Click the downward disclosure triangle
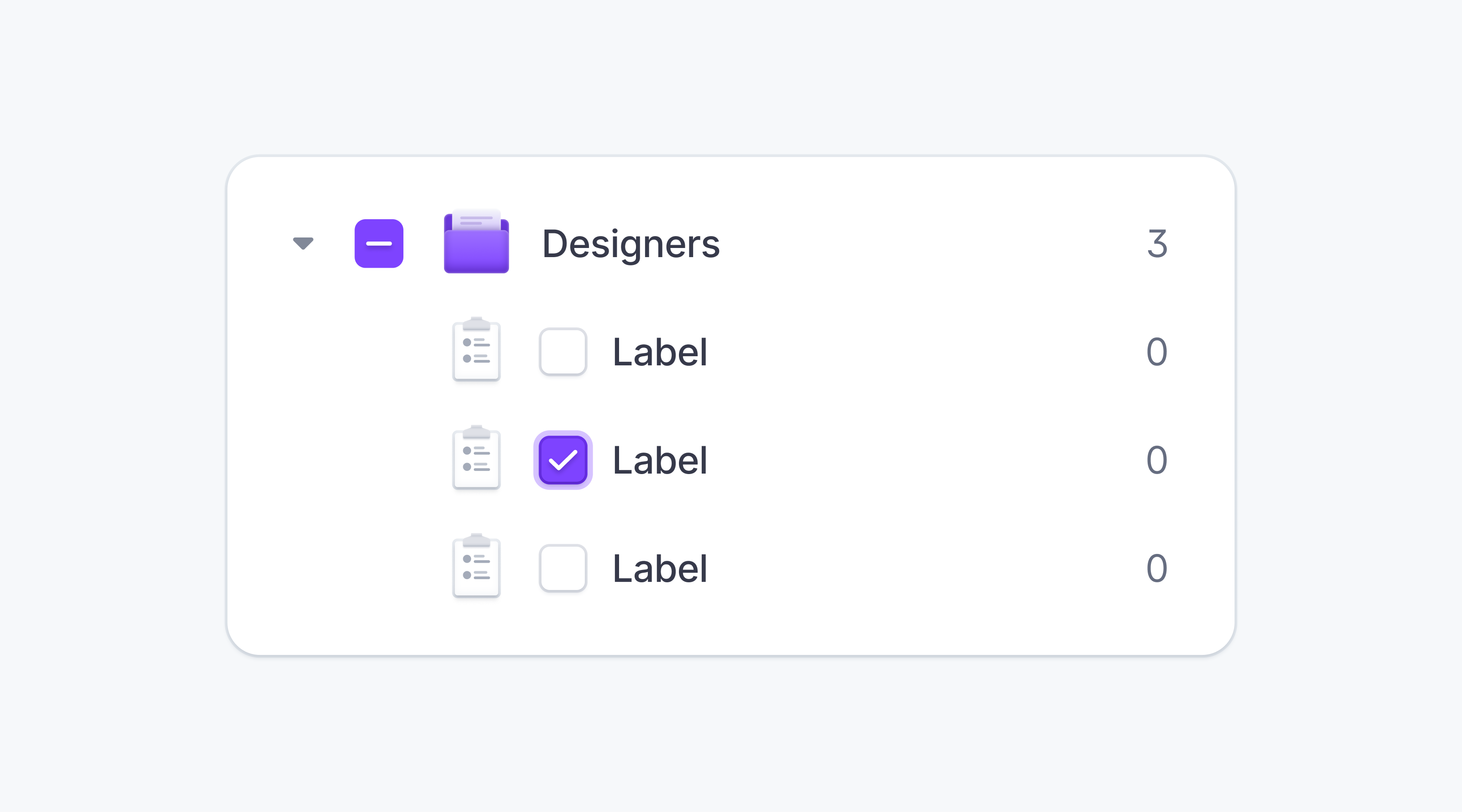 (x=302, y=244)
